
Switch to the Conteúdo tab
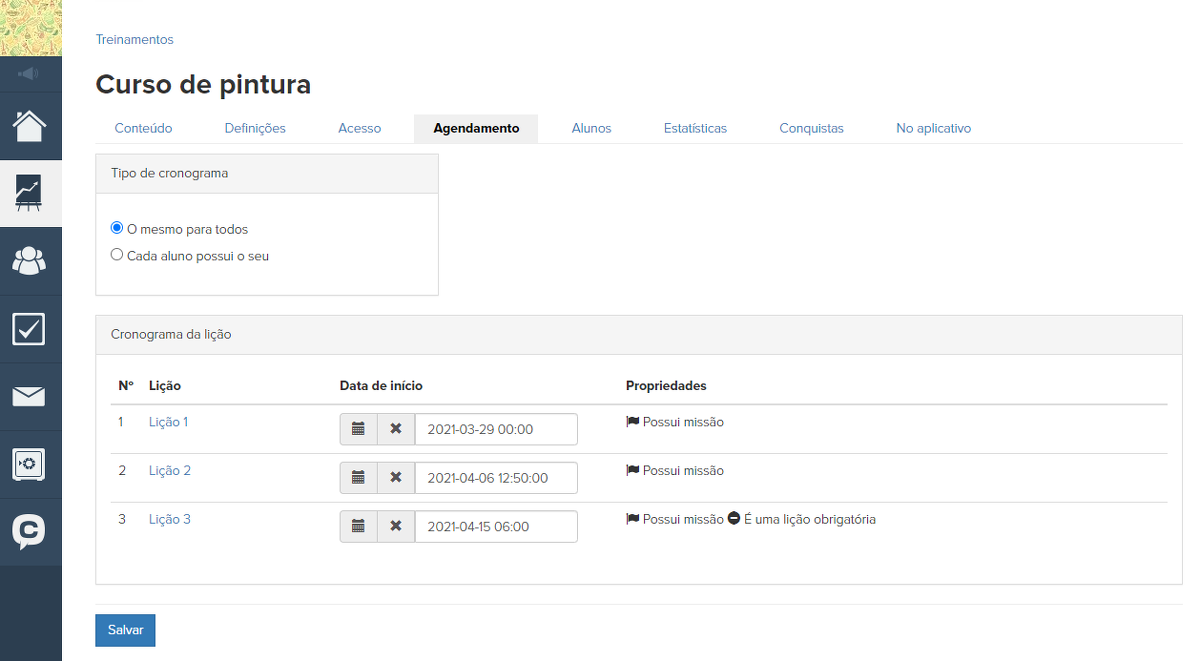[x=143, y=128]
